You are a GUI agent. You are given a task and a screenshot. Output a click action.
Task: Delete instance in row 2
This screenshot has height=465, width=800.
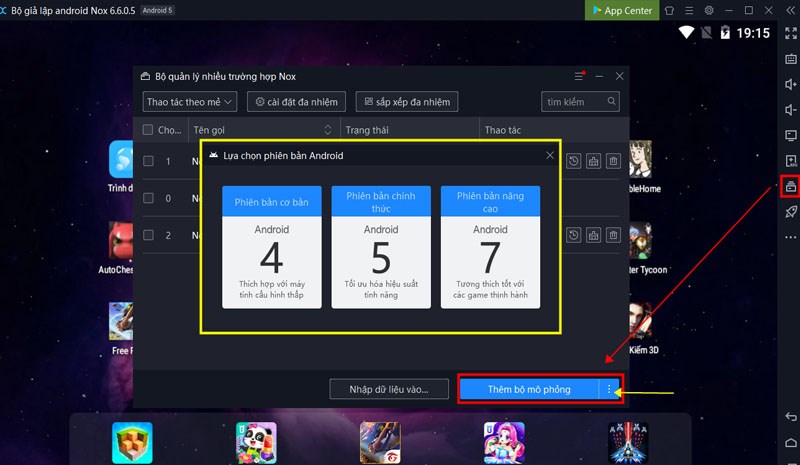(613, 235)
